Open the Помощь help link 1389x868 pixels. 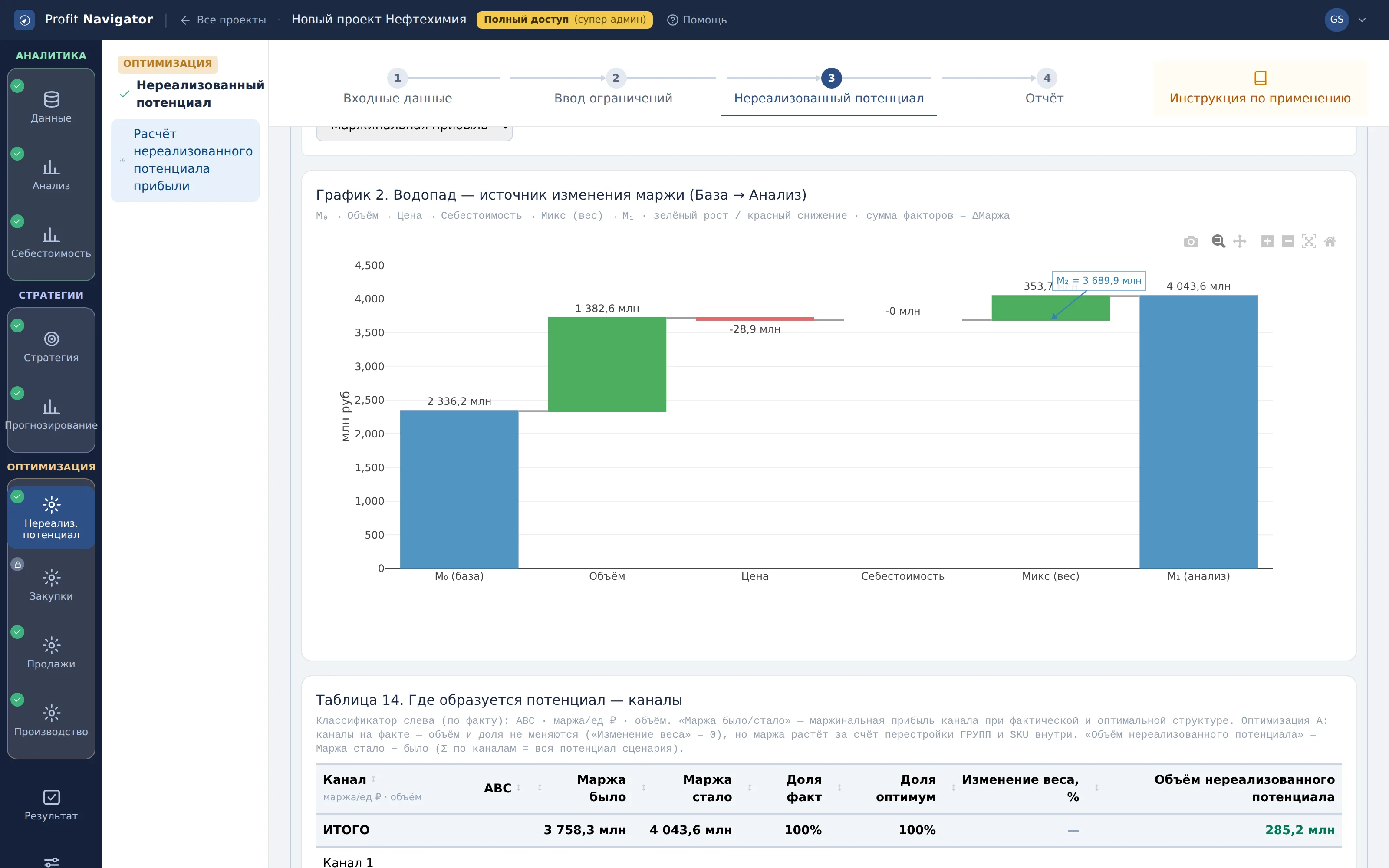(x=697, y=20)
